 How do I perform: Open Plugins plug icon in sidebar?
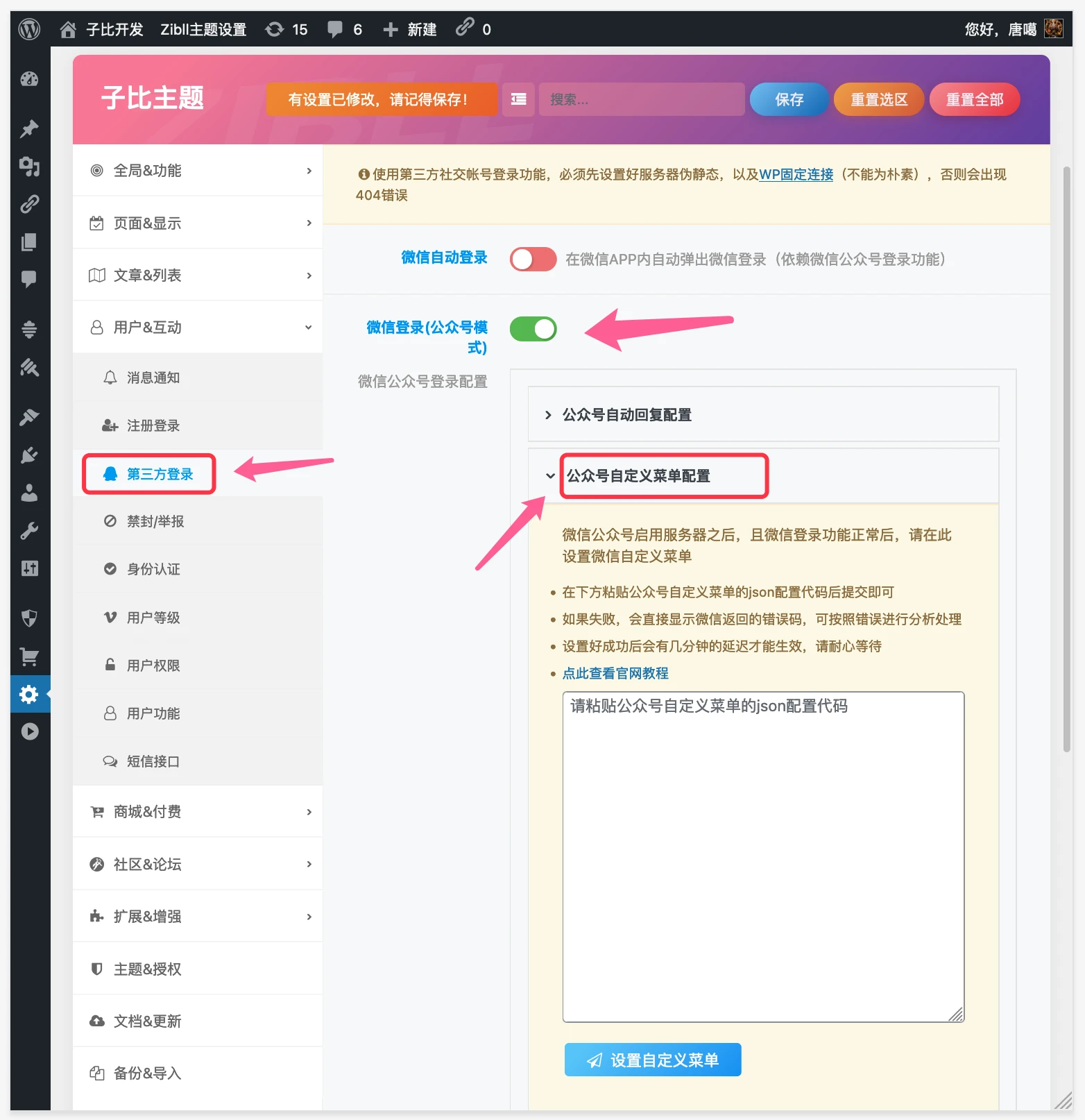29,455
